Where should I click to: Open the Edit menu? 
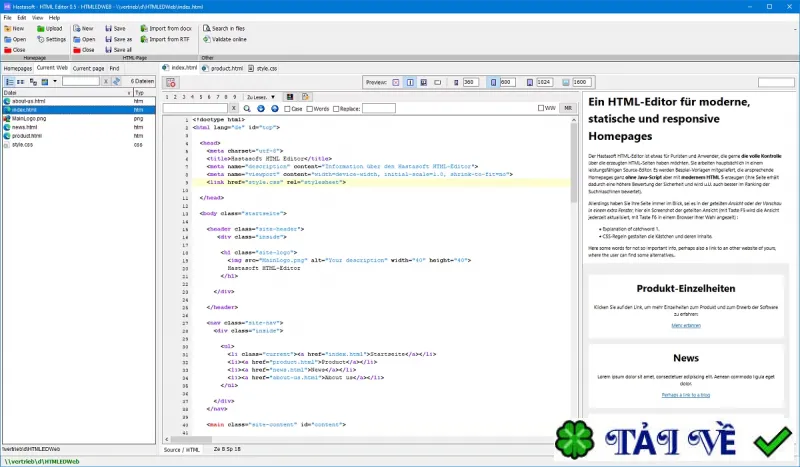click(x=21, y=18)
